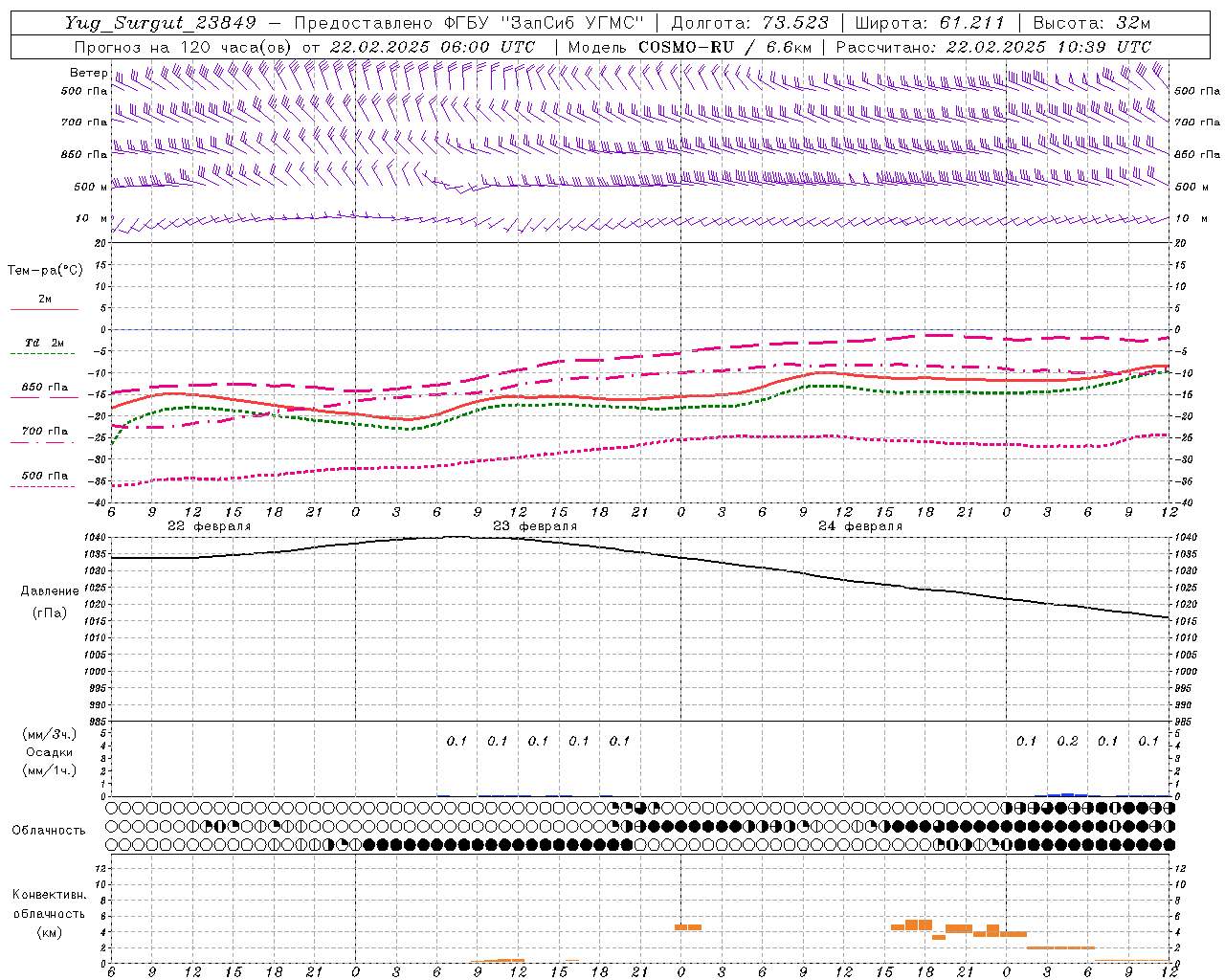This screenshot has width=1225, height=980.
Task: Click the latitude value Широта: 61.211
Action: coord(929,23)
